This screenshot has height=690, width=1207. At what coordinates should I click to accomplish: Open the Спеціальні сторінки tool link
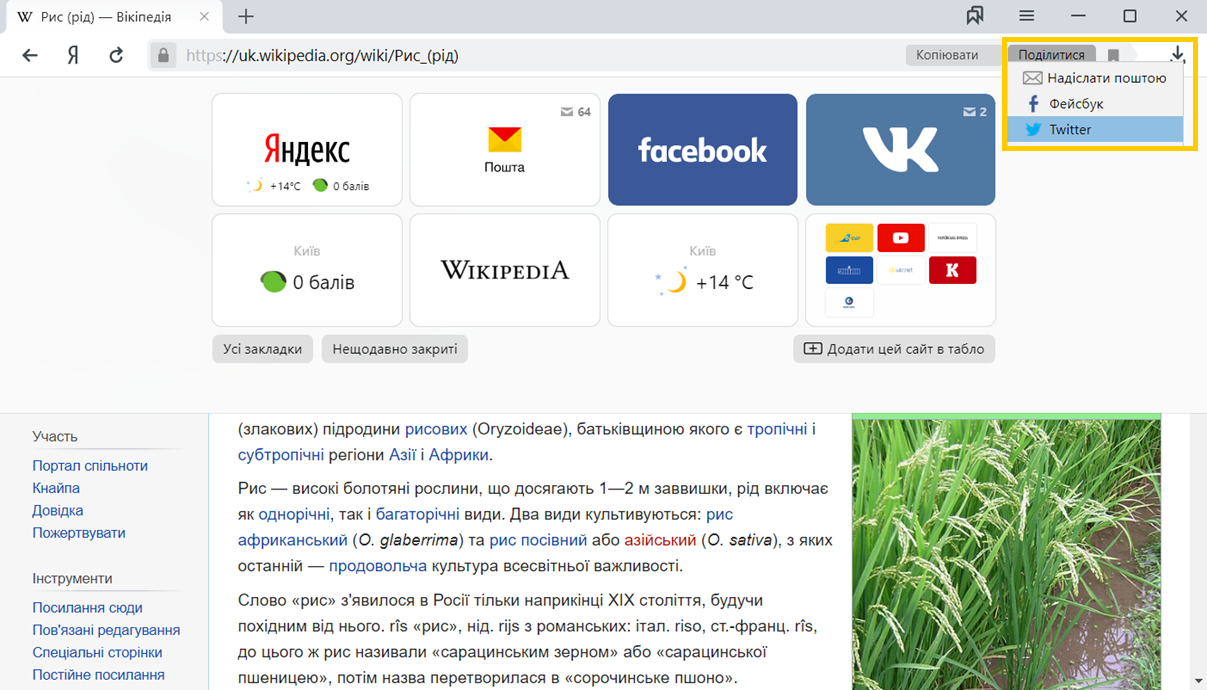[97, 653]
